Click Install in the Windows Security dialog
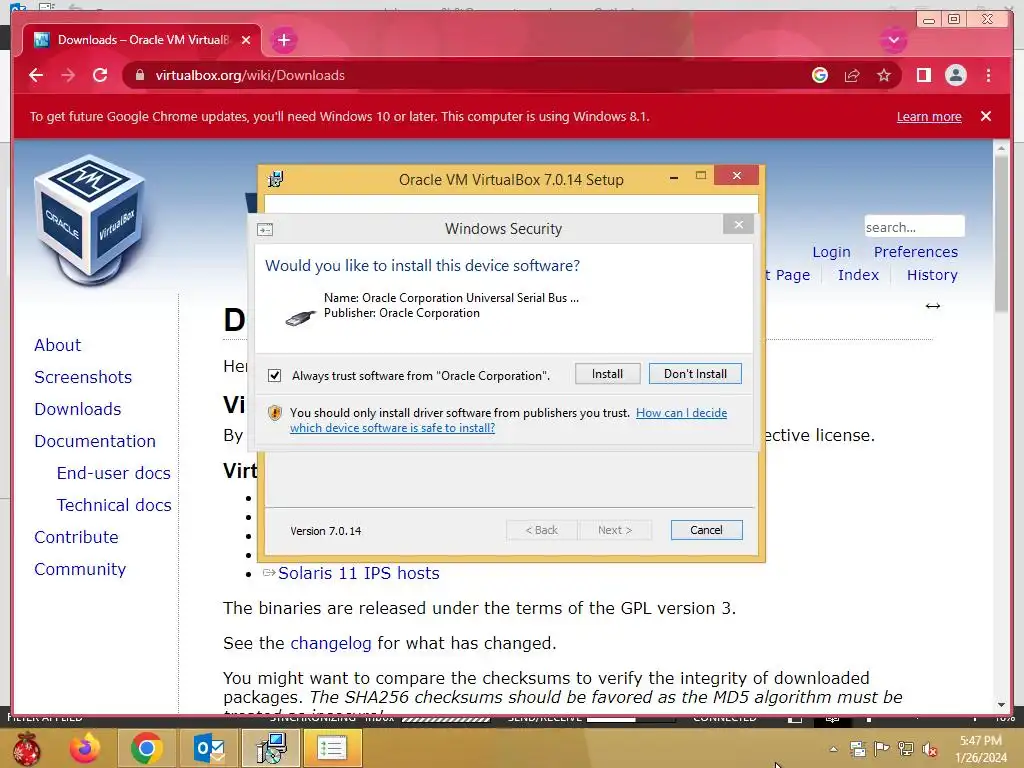1024x768 pixels. [x=607, y=374]
